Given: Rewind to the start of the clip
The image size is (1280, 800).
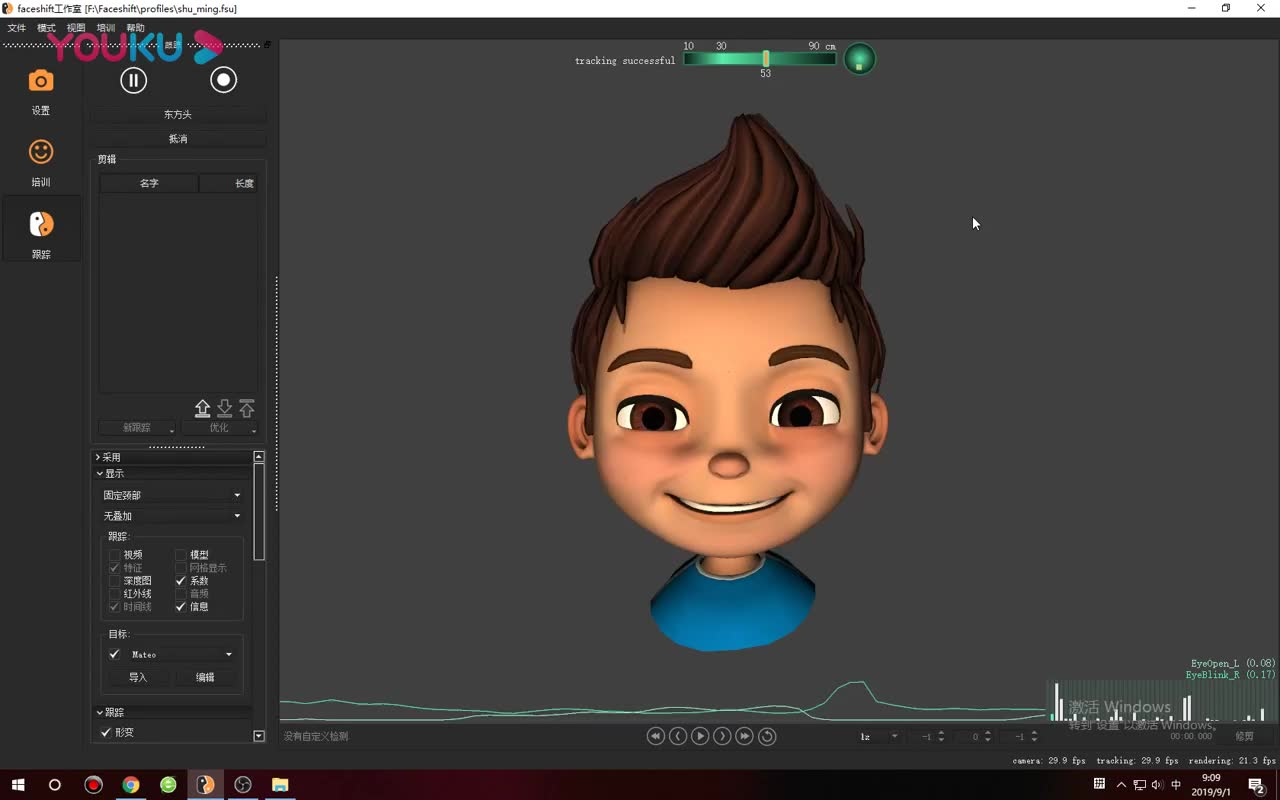Looking at the screenshot, I should pyautogui.click(x=655, y=736).
